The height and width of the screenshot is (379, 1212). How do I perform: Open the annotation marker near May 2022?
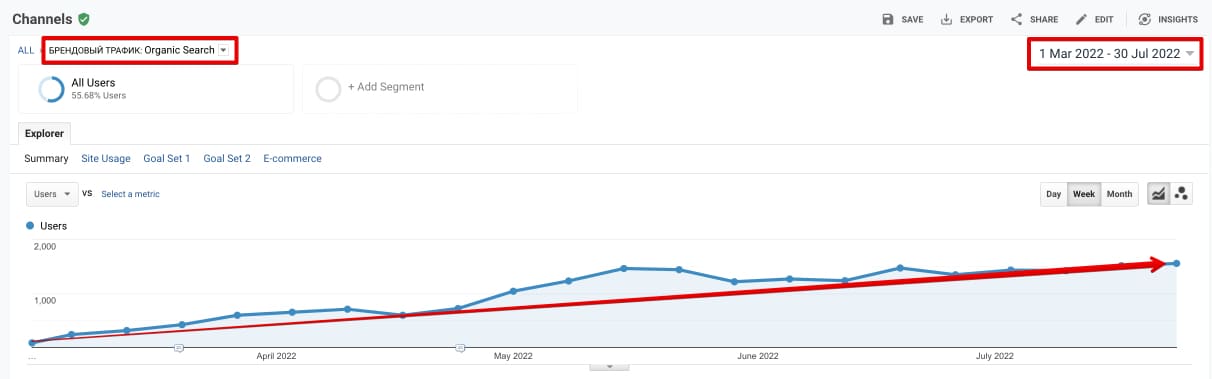point(460,348)
